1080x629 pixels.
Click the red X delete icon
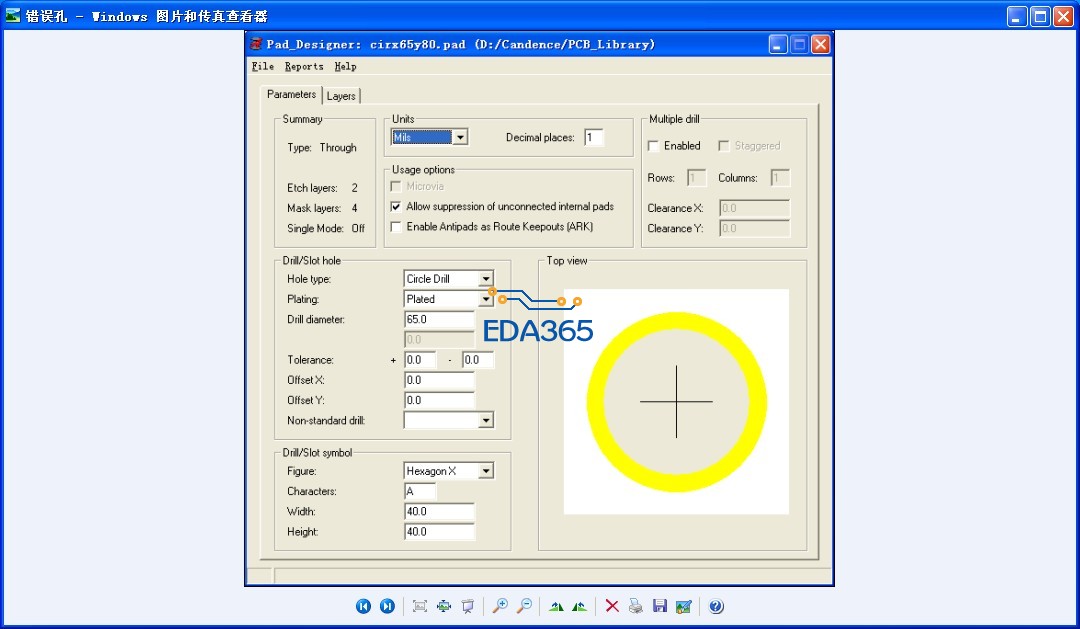pyautogui.click(x=612, y=606)
